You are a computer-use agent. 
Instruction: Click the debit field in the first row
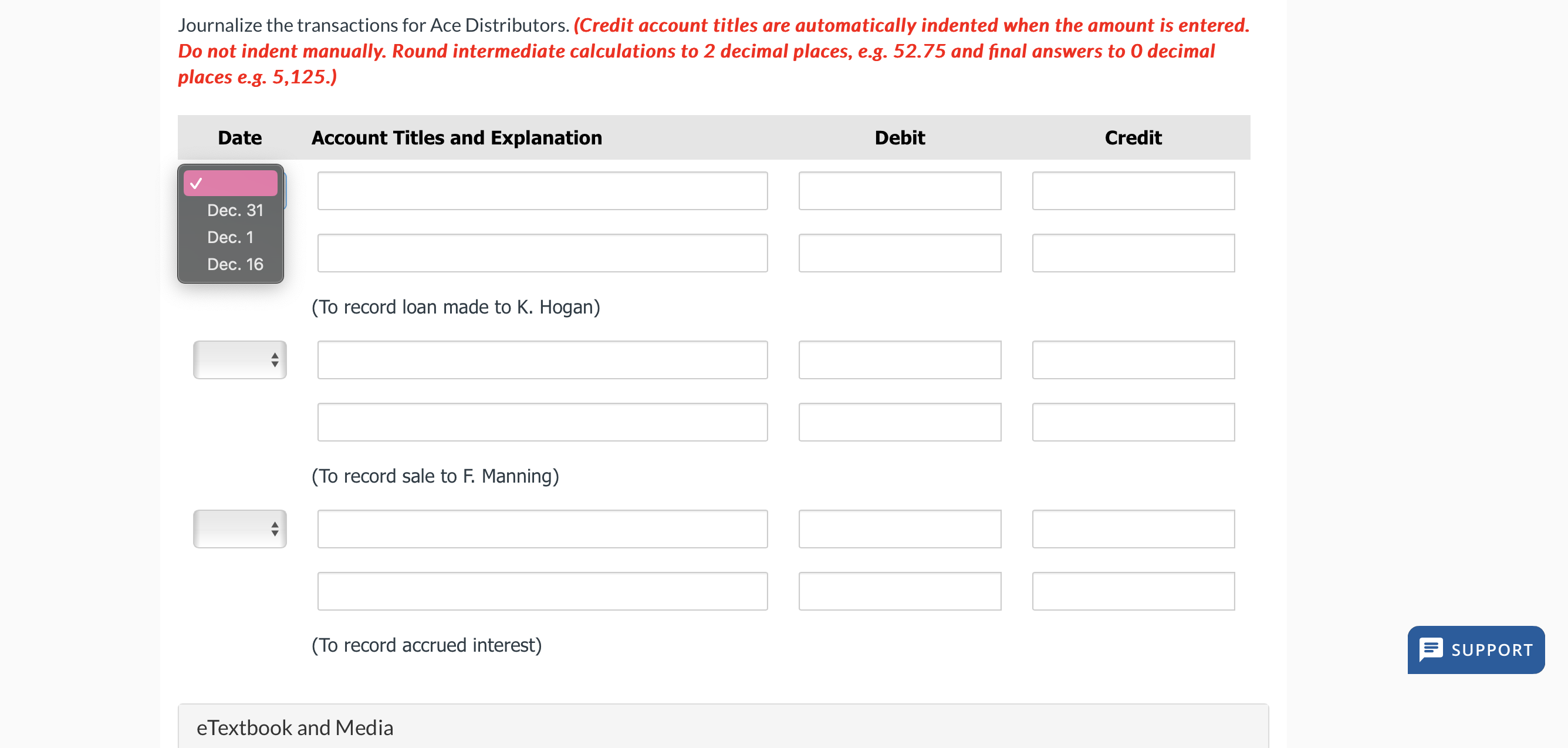click(x=899, y=191)
